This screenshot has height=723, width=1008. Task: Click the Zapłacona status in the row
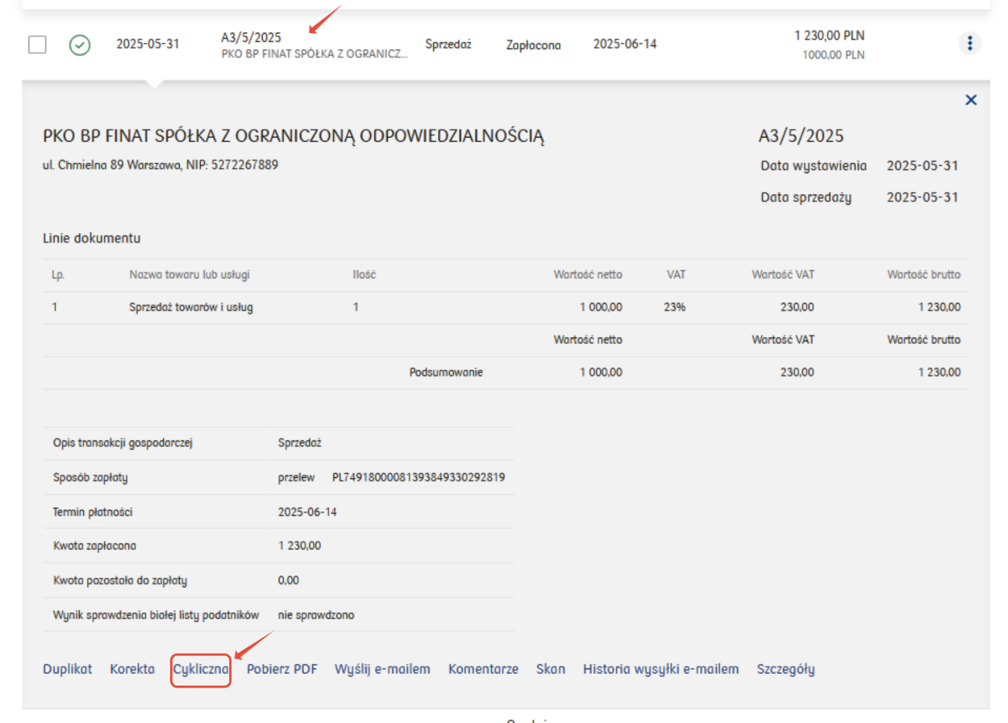(534, 45)
